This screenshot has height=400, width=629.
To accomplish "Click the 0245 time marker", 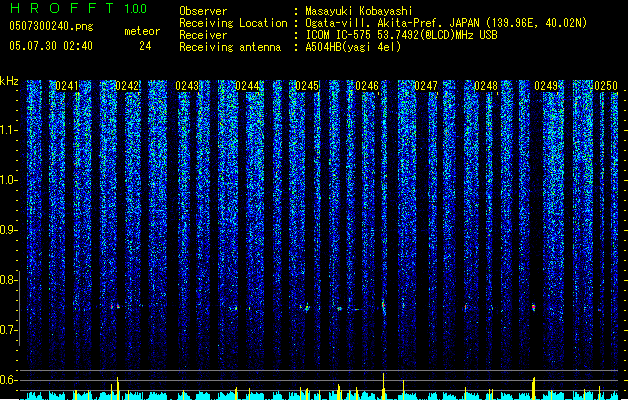I will [307, 86].
